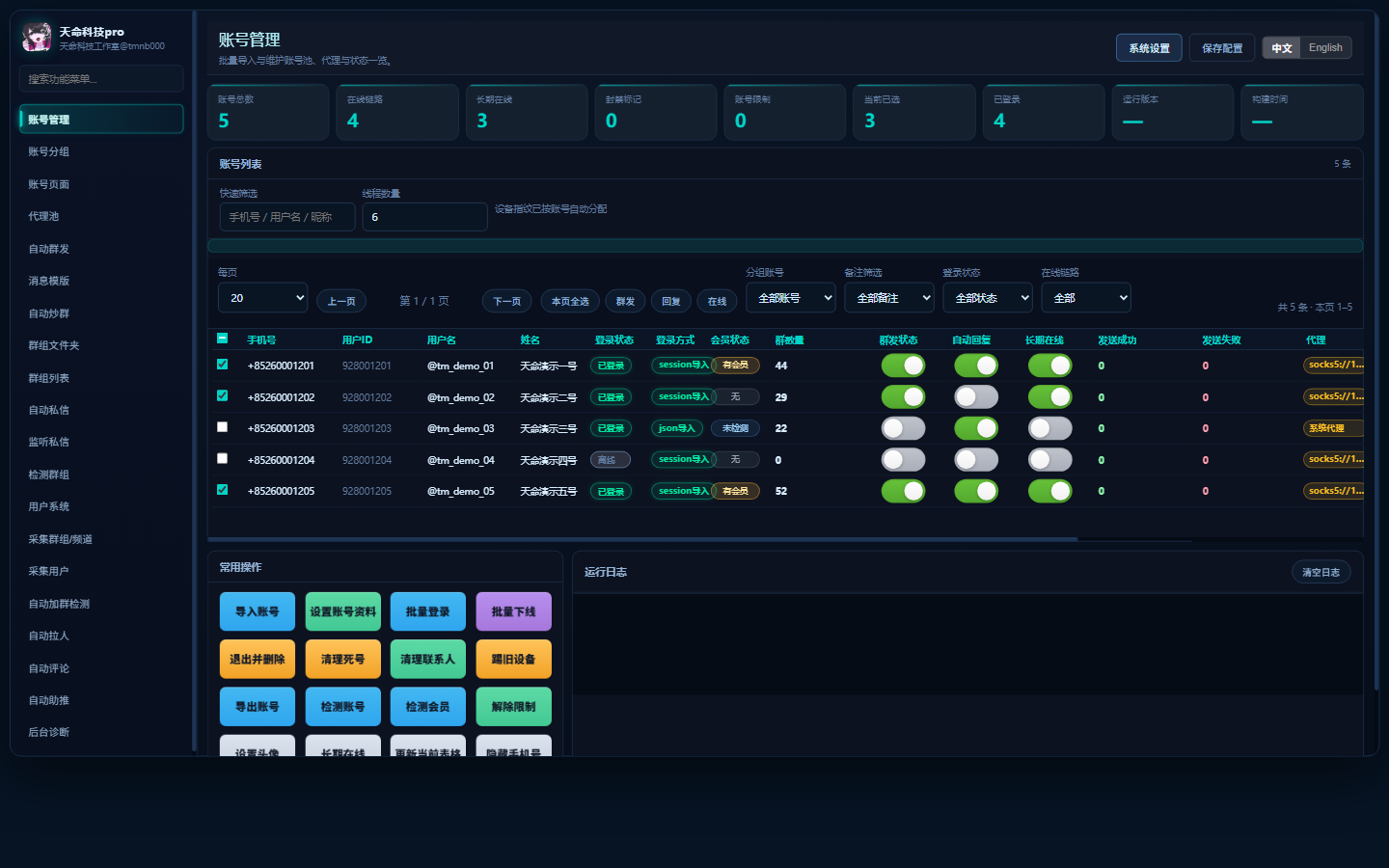Click the orange 清理死号 button
Screen dimensions: 1389x868
(x=342, y=659)
